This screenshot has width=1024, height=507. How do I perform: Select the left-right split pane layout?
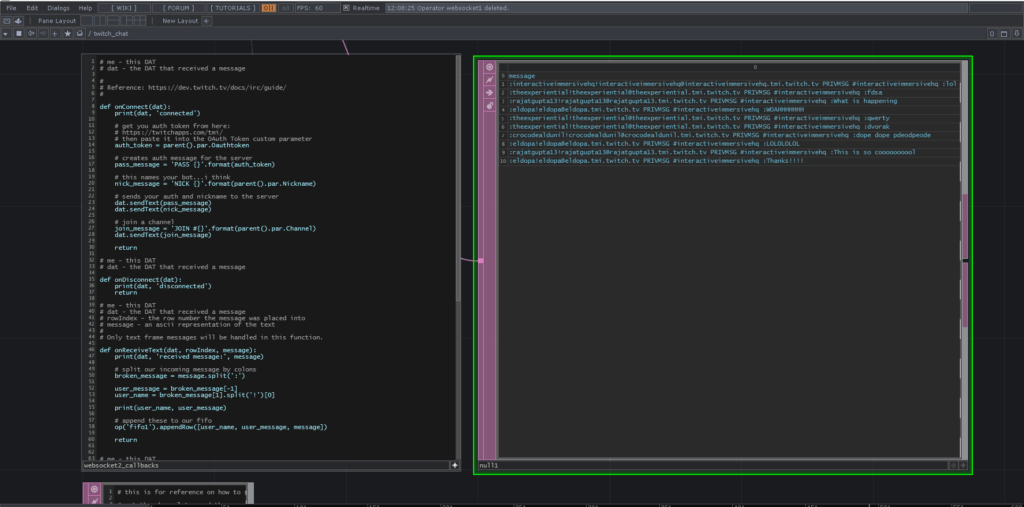[98, 21]
